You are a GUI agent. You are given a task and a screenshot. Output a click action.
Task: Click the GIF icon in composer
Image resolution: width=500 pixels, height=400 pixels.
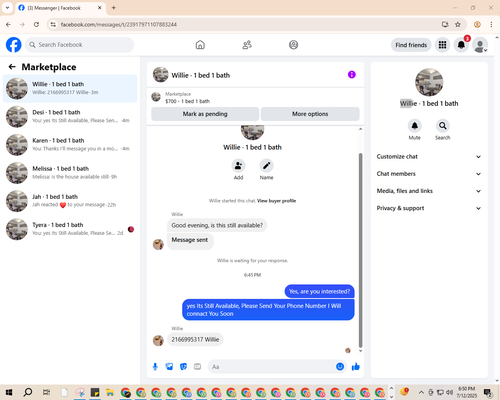[x=197, y=367]
